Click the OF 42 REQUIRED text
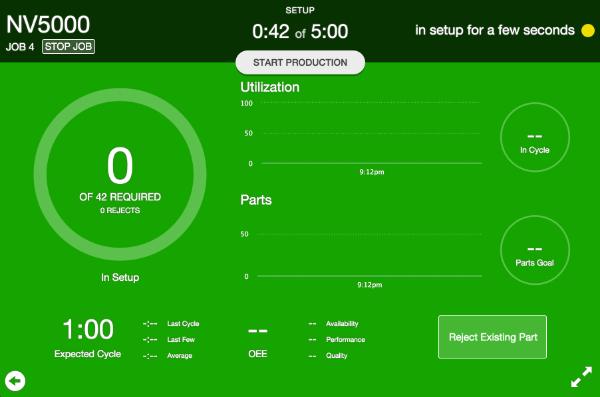This screenshot has width=600, height=397. (x=120, y=197)
